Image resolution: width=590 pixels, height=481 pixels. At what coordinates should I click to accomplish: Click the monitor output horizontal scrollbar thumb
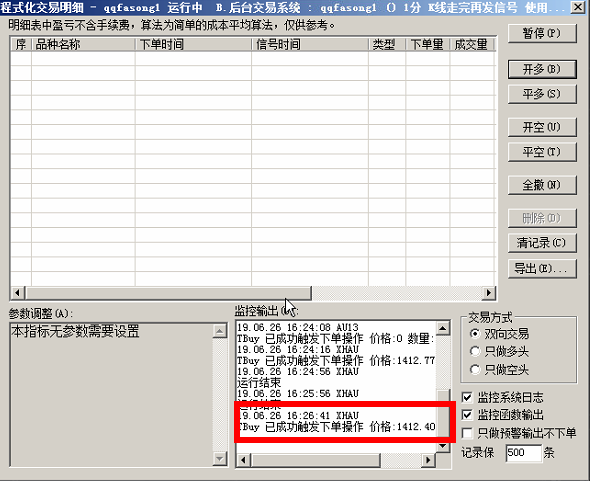click(x=316, y=460)
